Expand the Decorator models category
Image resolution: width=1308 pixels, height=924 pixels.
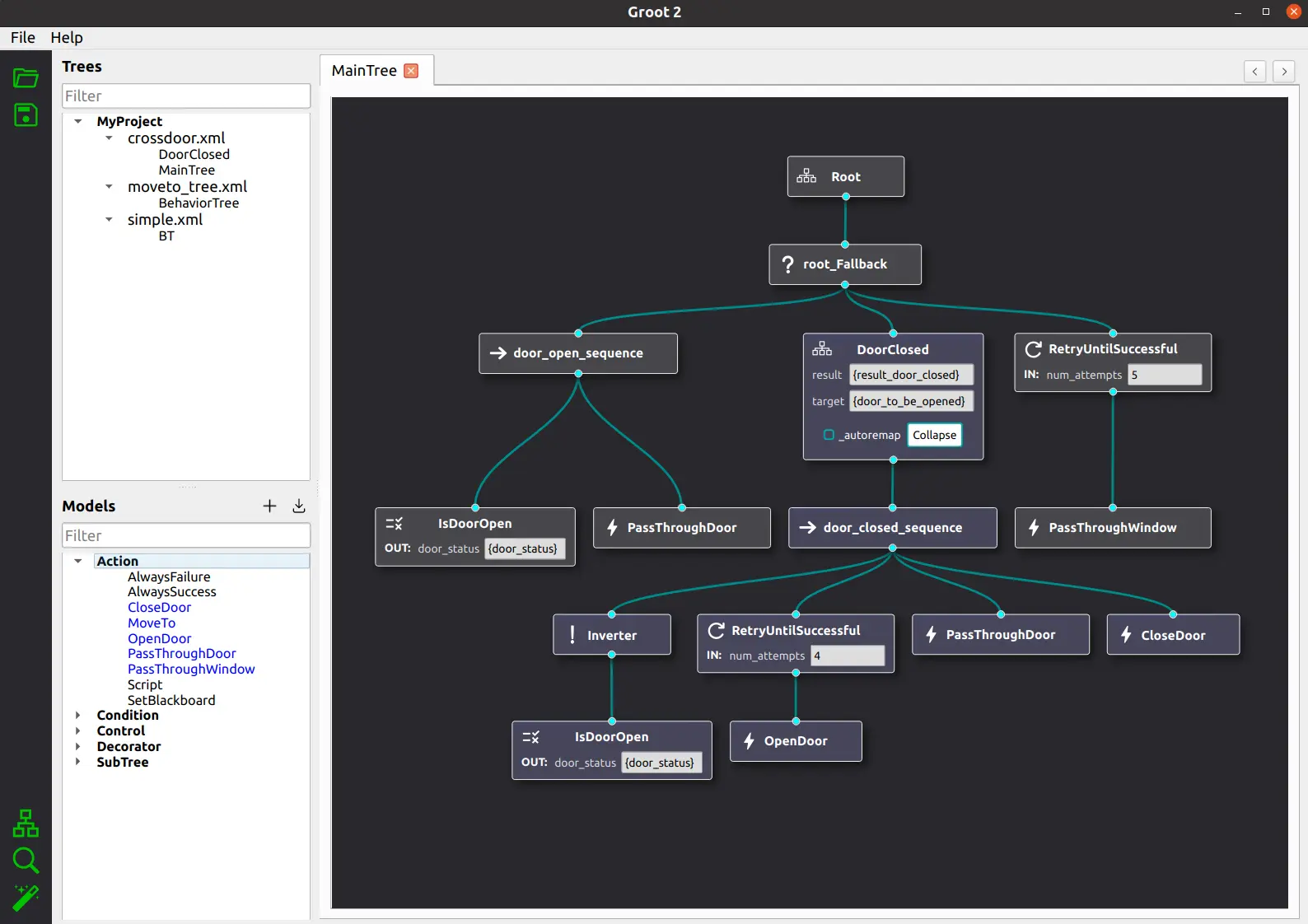(x=78, y=746)
